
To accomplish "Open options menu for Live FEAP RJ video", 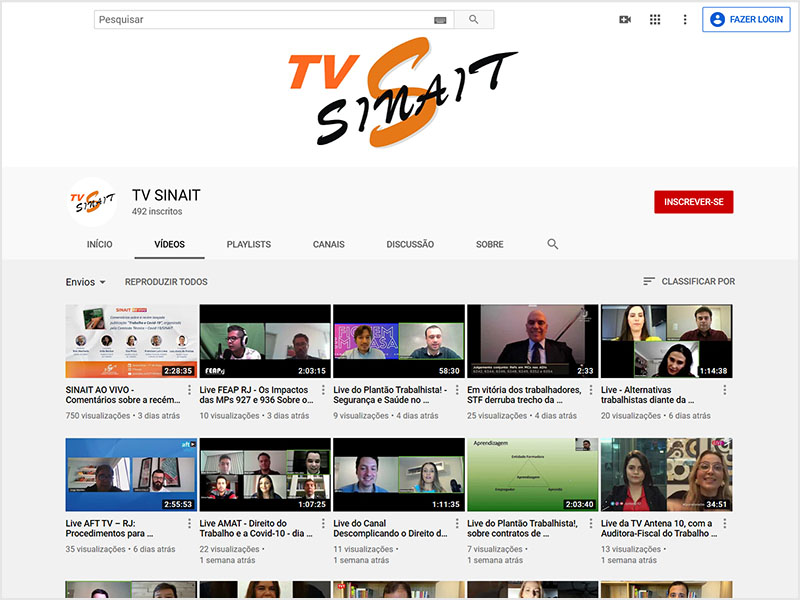I will click(323, 390).
